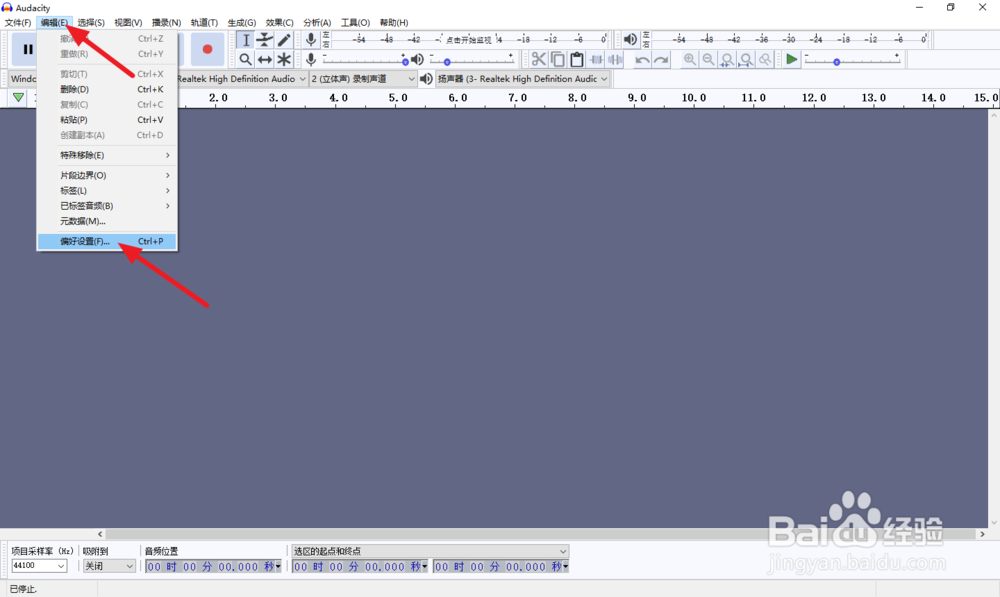The image size is (1000, 597).
Task: Click the Zoom Out magnifier icon
Action: point(709,59)
